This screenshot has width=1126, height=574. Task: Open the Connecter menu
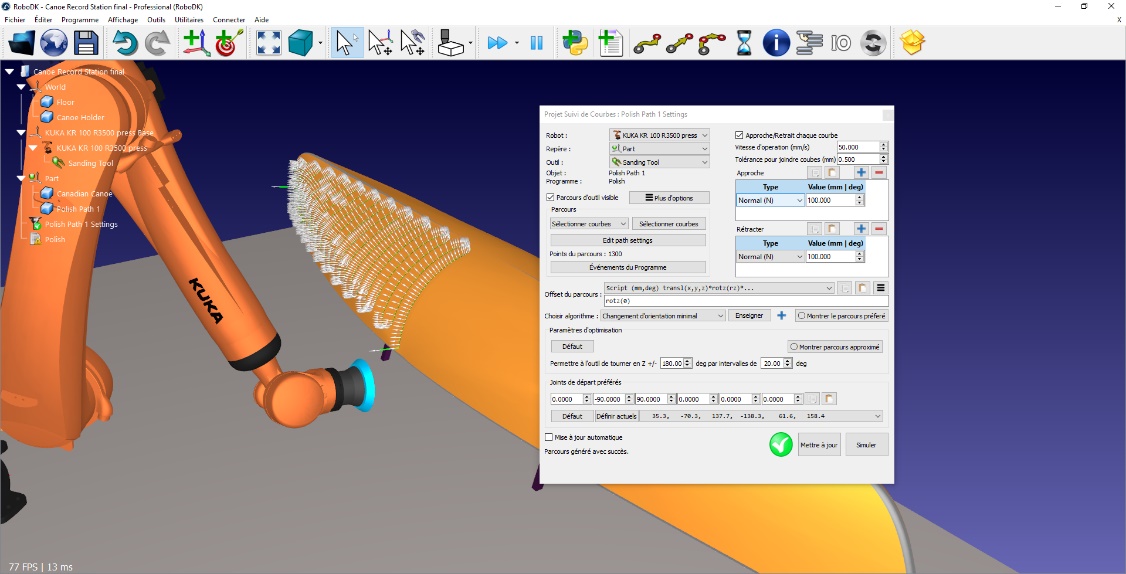coord(228,19)
